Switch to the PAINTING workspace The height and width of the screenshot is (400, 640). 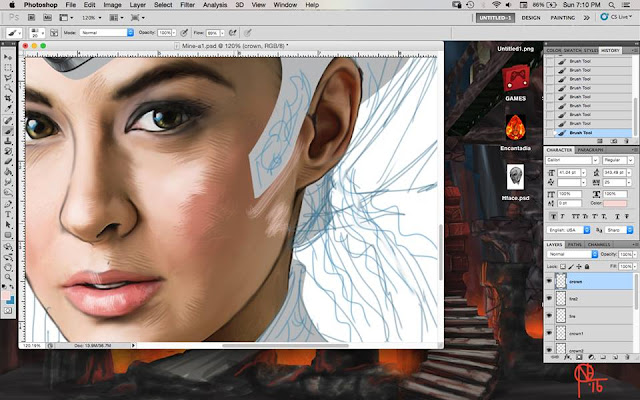pyautogui.click(x=562, y=18)
